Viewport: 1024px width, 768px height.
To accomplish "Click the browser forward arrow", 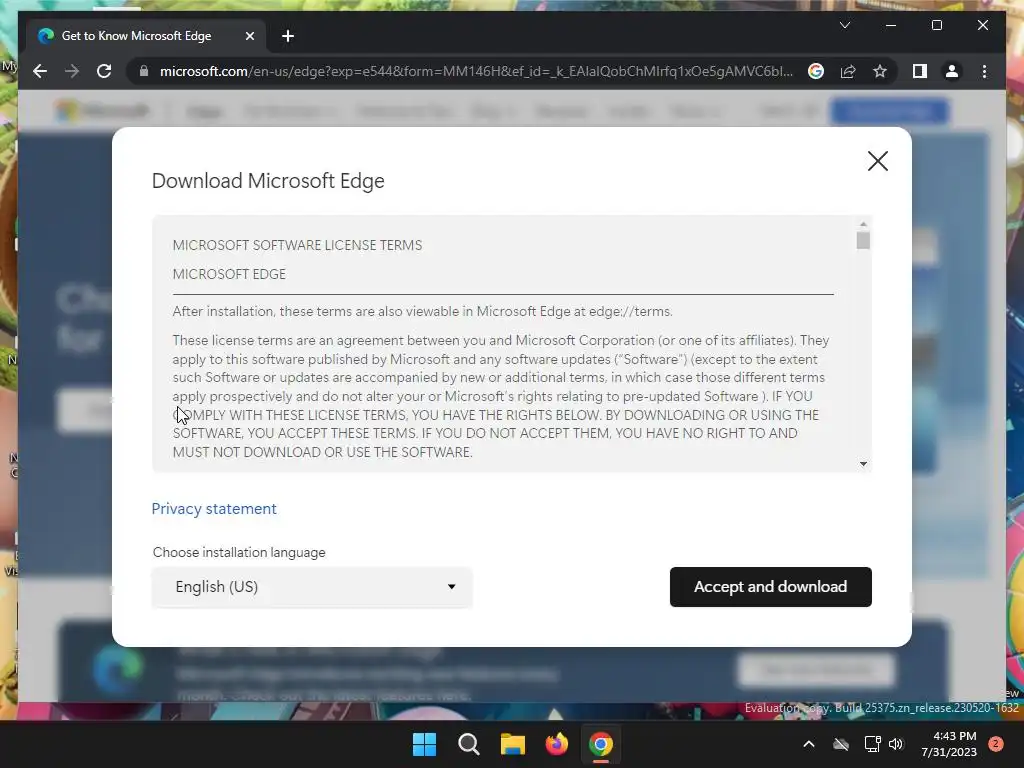I will pos(72,71).
